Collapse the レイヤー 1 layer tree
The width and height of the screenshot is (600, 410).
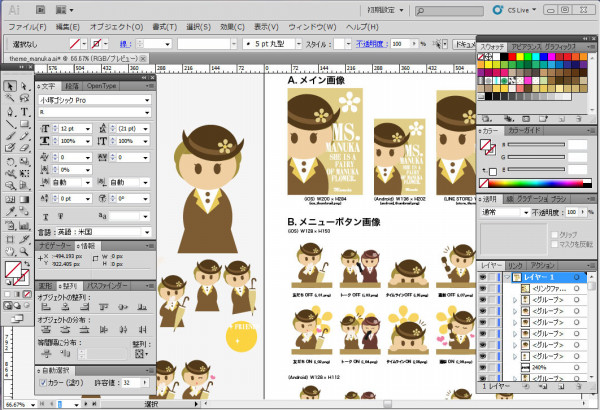[507, 276]
